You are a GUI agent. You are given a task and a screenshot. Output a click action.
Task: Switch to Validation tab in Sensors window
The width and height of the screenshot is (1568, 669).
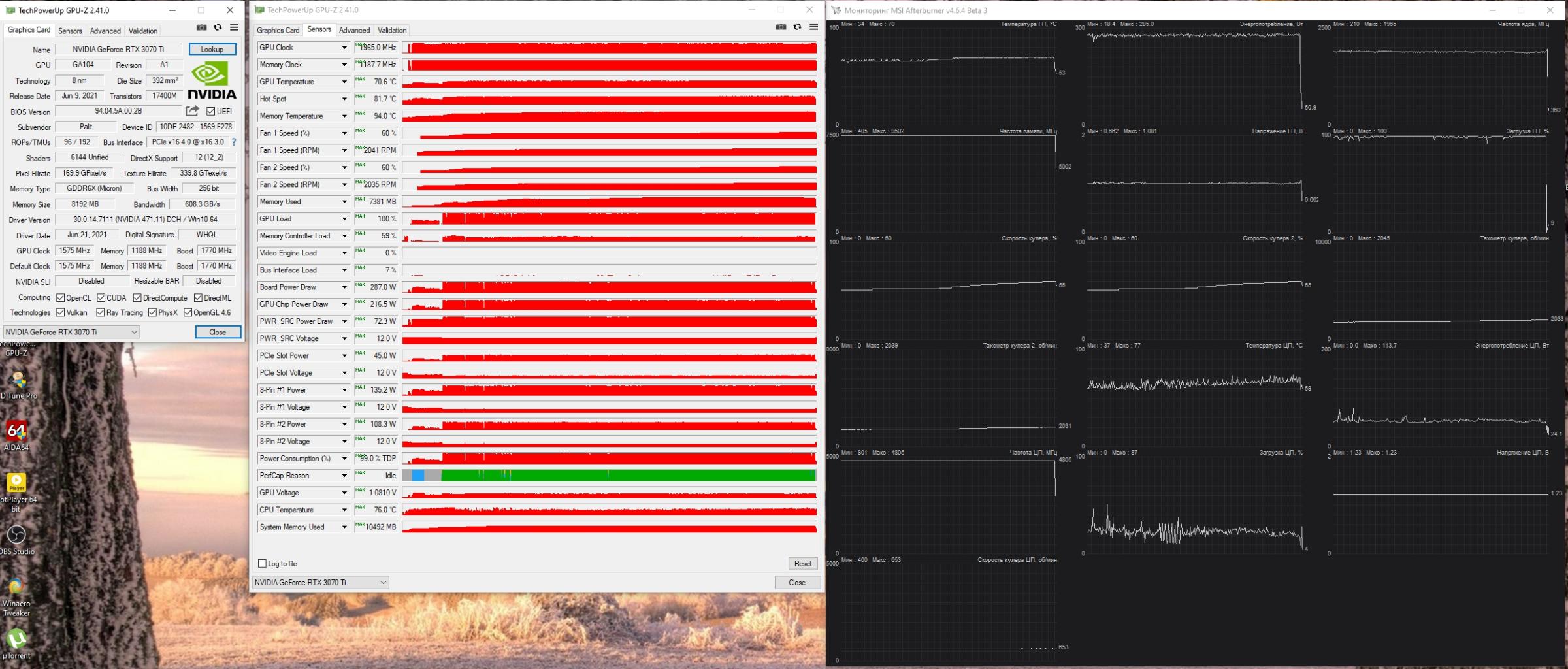392,30
